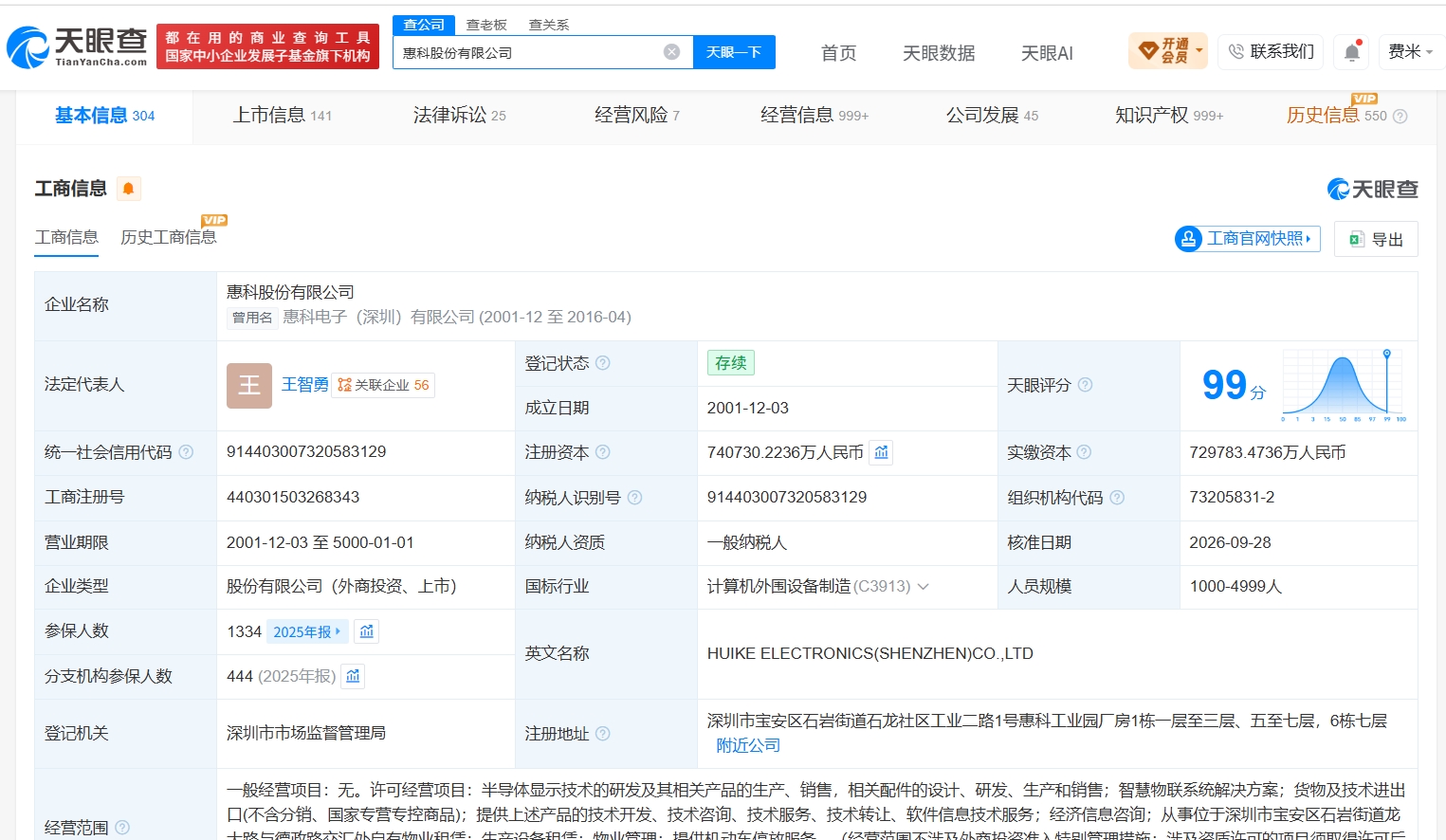
Task: Click help icon next to 天眼评分
Action: [x=1085, y=385]
